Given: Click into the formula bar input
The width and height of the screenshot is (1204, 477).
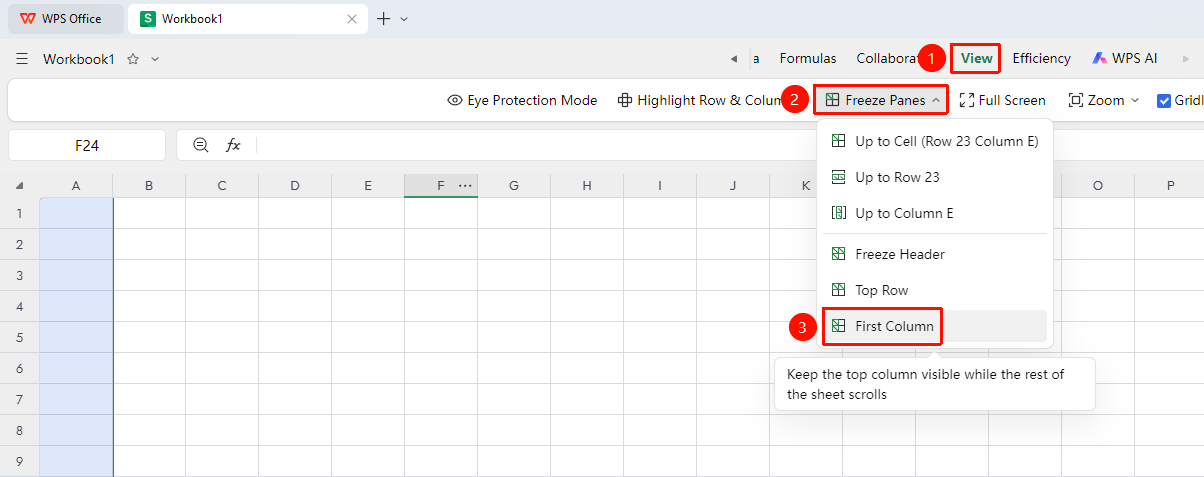Looking at the screenshot, I should click(730, 145).
